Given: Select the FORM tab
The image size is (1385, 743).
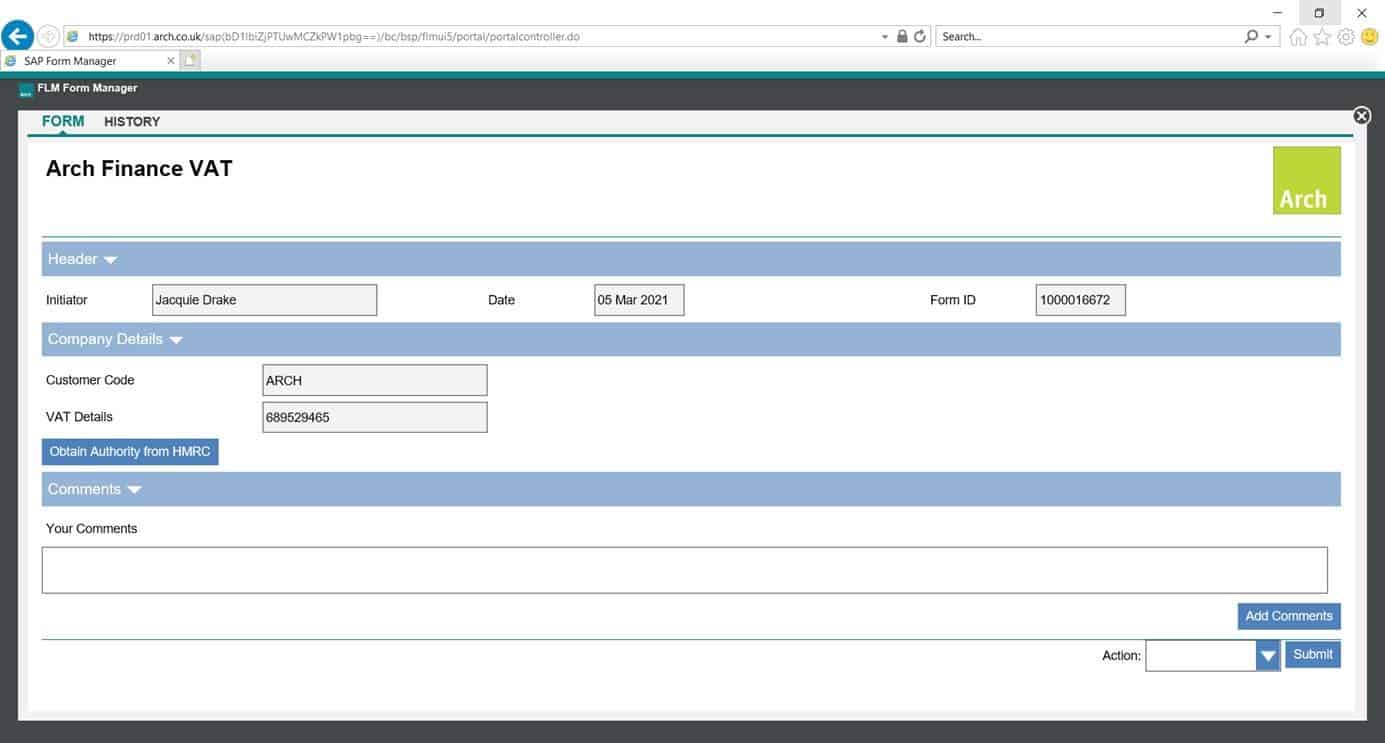Looking at the screenshot, I should (x=63, y=122).
